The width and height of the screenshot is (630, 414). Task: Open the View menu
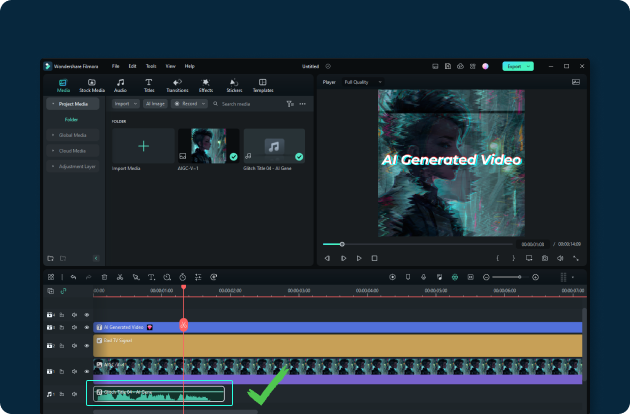170,66
